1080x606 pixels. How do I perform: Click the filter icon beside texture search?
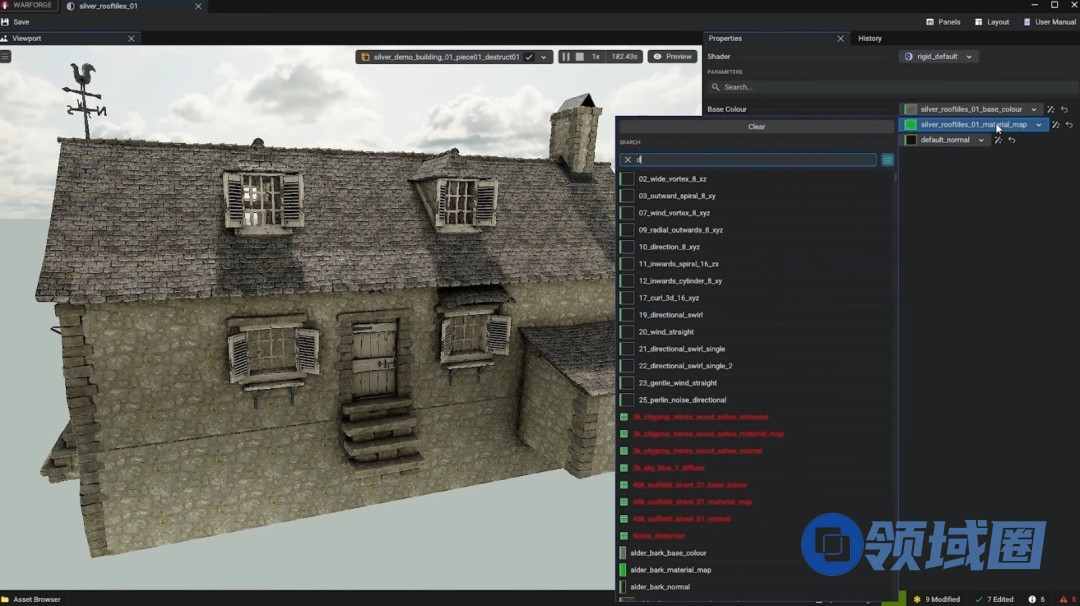click(x=887, y=160)
